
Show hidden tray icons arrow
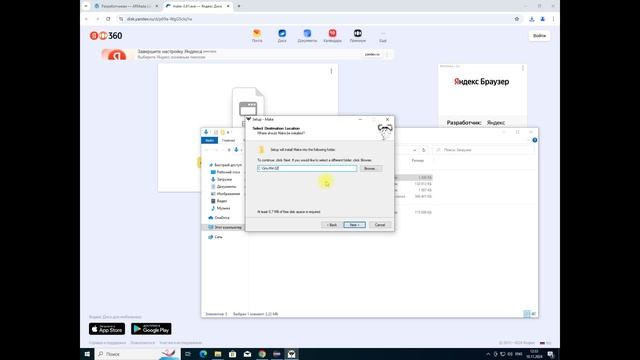[488, 354]
